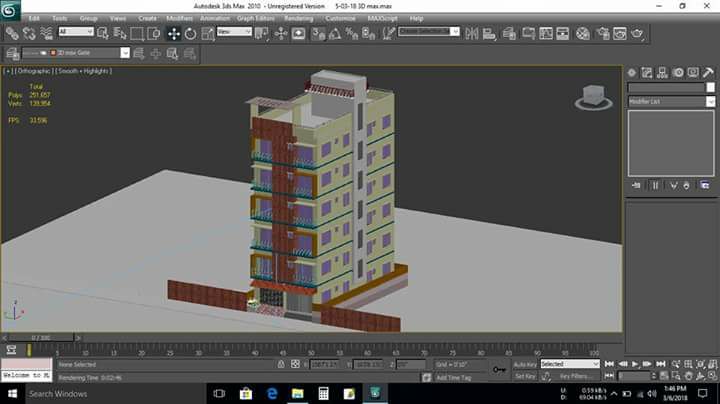Image resolution: width=720 pixels, height=404 pixels.
Task: Toggle the Auto Key button
Action: tap(525, 365)
